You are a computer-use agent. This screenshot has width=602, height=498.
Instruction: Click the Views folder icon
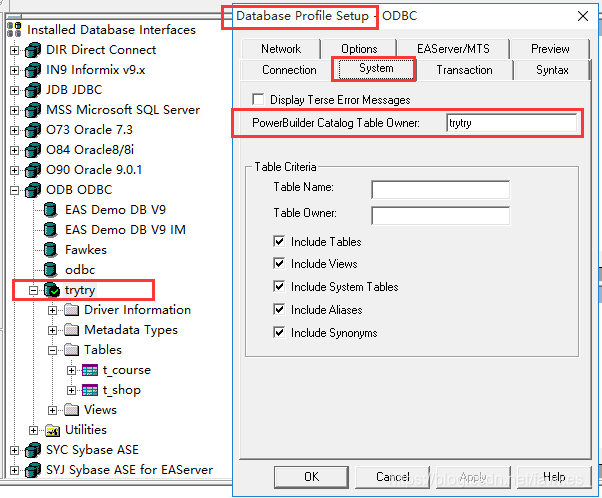tap(71, 410)
